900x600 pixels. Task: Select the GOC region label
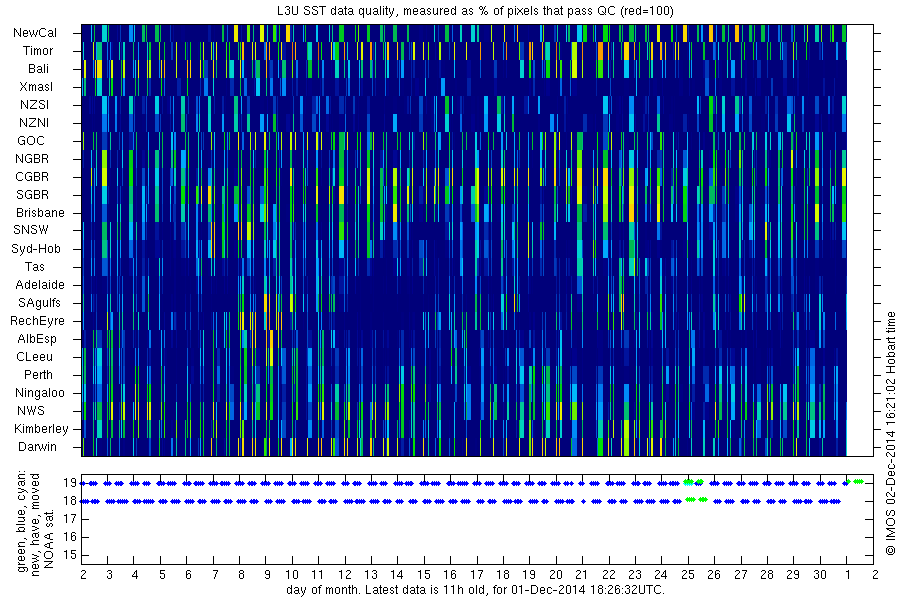point(31,141)
